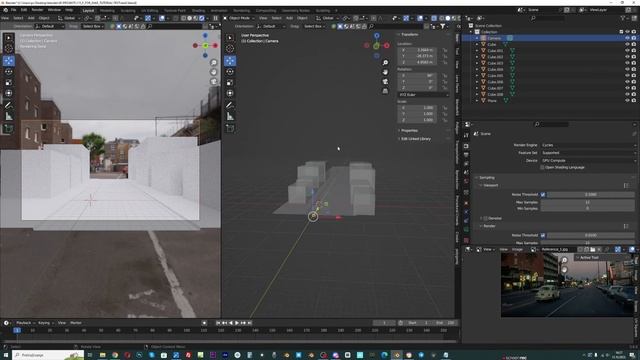Open Add menu in right viewport header
This screenshot has width=640, height=360.
(x=289, y=18)
